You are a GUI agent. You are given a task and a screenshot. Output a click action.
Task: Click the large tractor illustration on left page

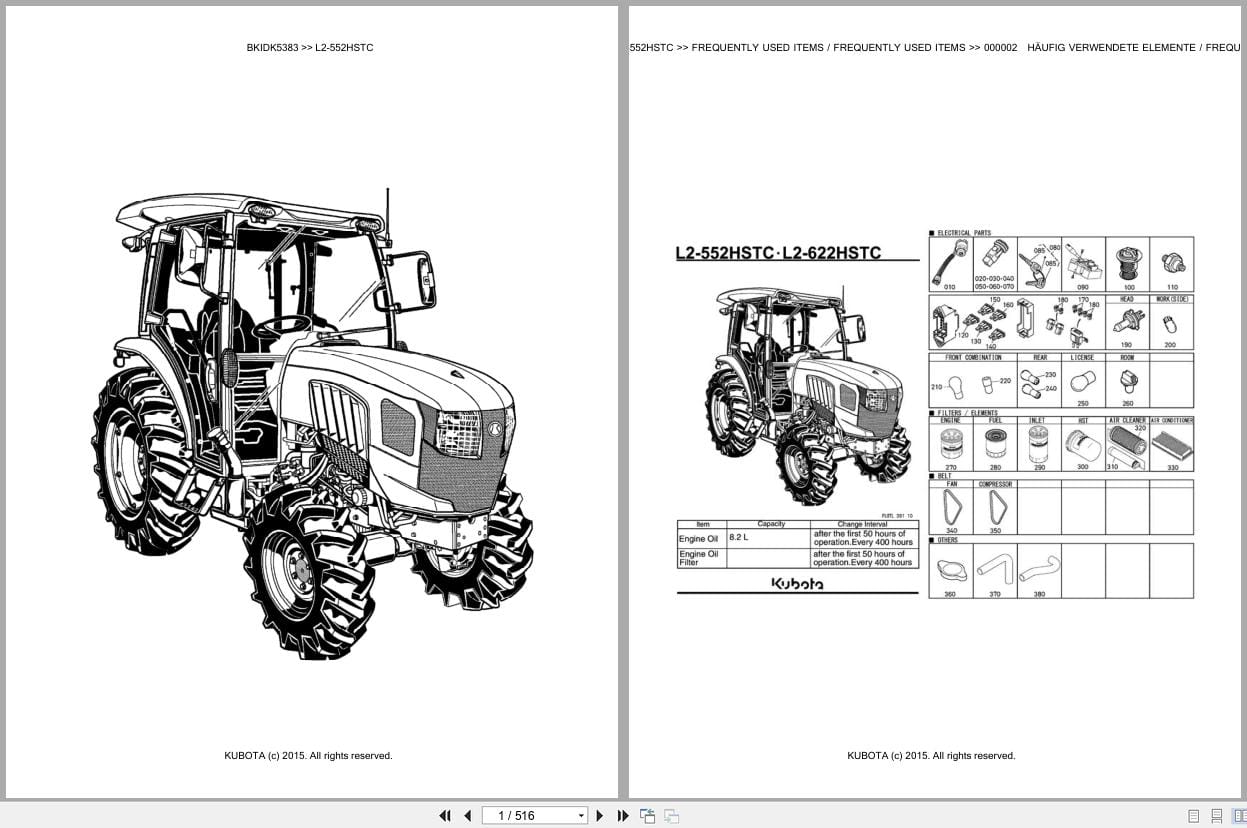(x=313, y=422)
